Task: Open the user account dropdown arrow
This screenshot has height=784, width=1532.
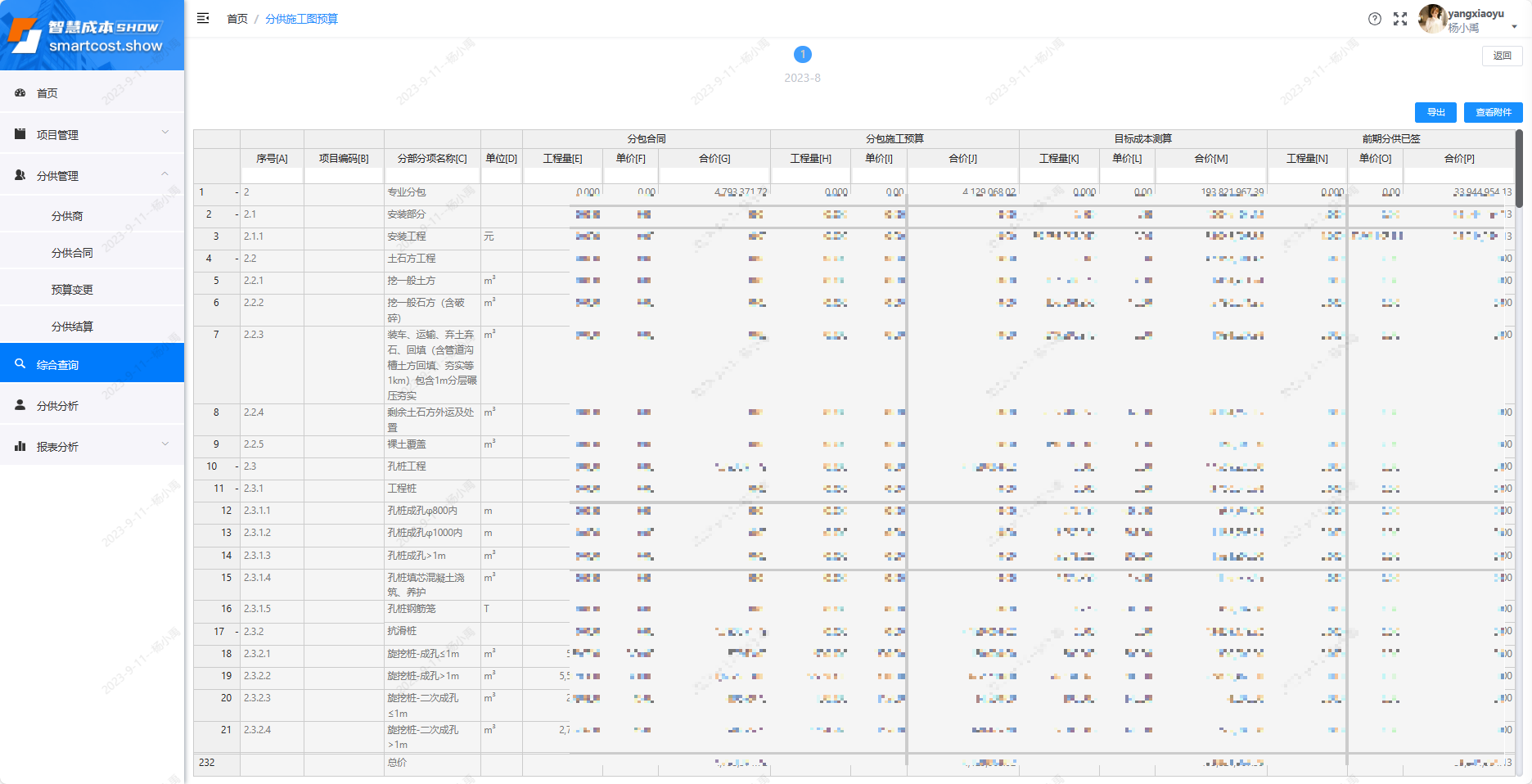Action: coord(1514,27)
